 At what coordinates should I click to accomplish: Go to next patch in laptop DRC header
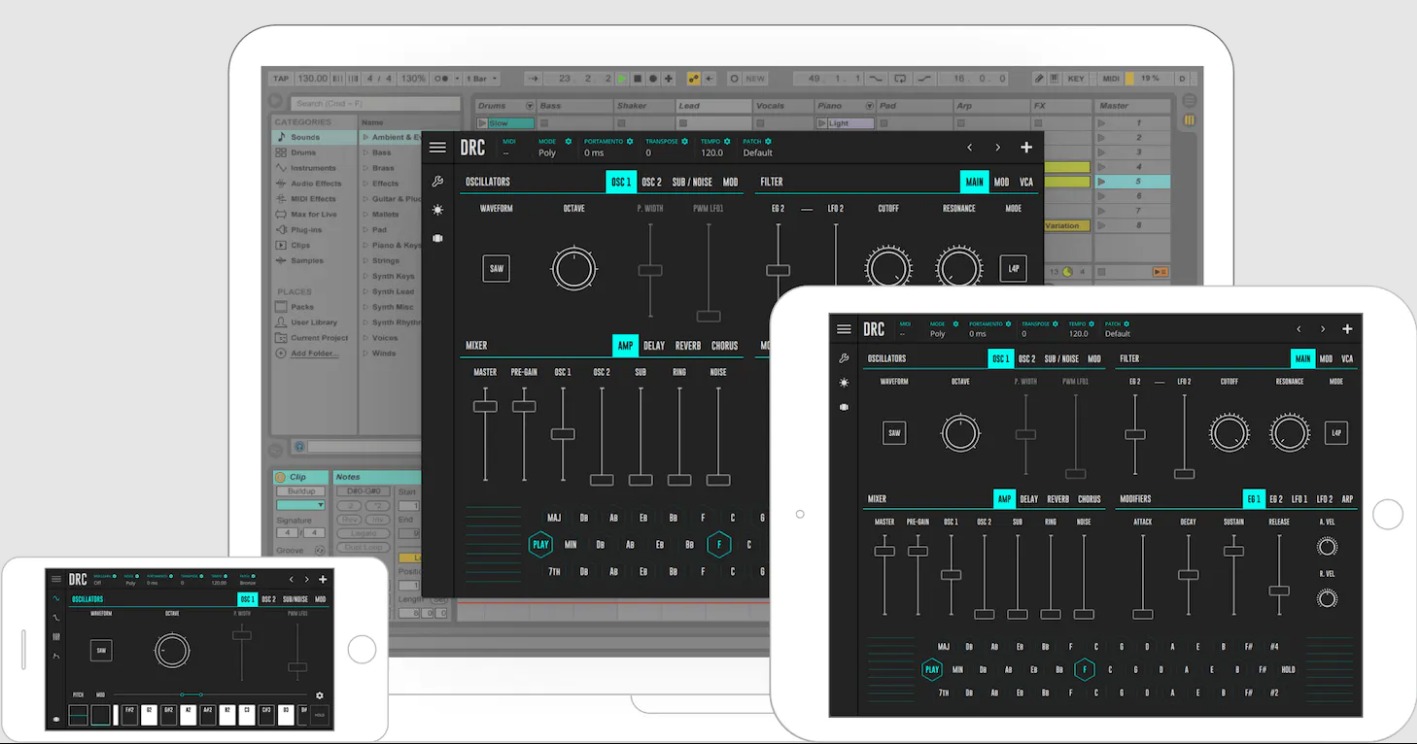pos(997,147)
